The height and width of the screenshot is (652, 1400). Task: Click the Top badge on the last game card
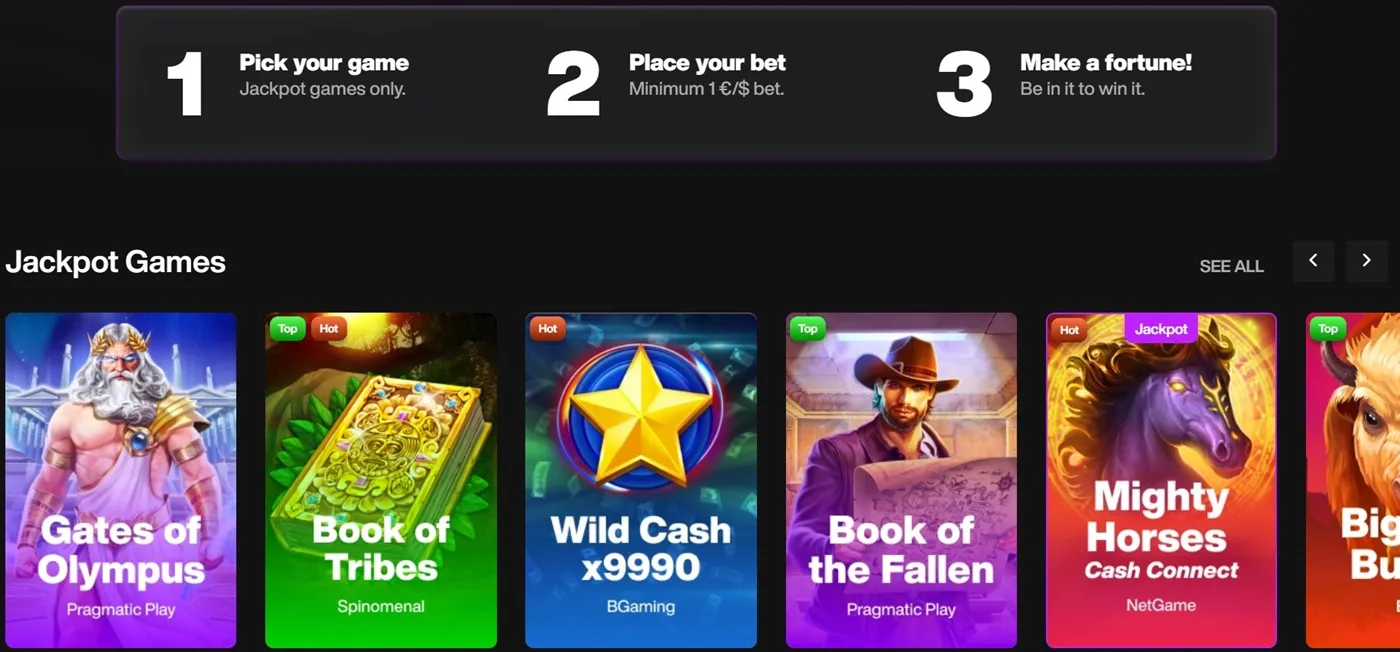tap(1328, 328)
